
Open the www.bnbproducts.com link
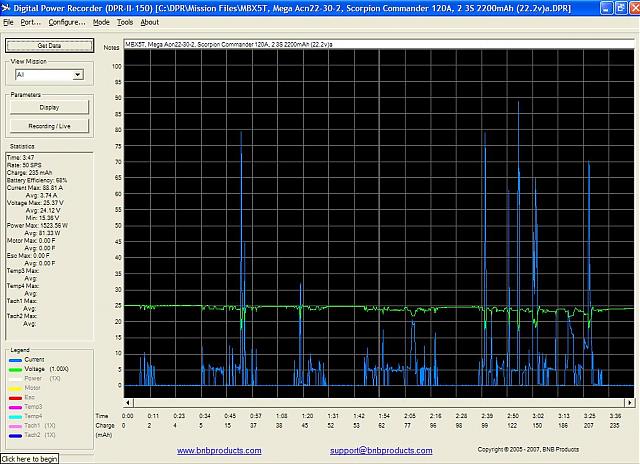click(220, 450)
